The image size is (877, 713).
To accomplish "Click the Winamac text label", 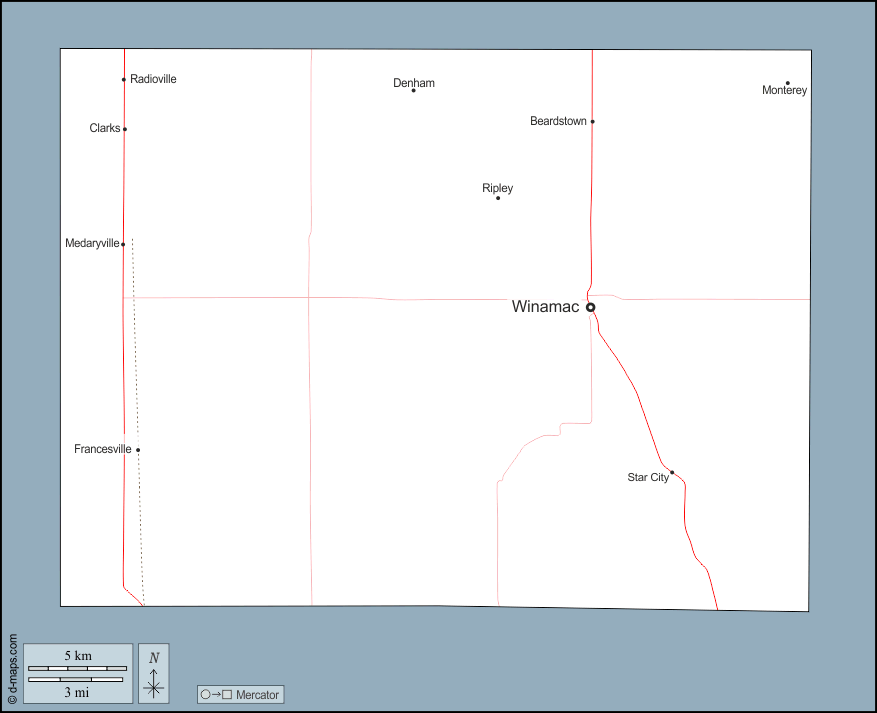I will click(x=545, y=307).
